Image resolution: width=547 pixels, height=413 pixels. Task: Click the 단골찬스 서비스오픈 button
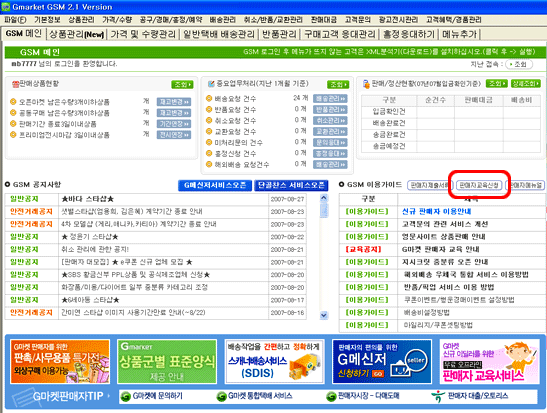point(291,185)
